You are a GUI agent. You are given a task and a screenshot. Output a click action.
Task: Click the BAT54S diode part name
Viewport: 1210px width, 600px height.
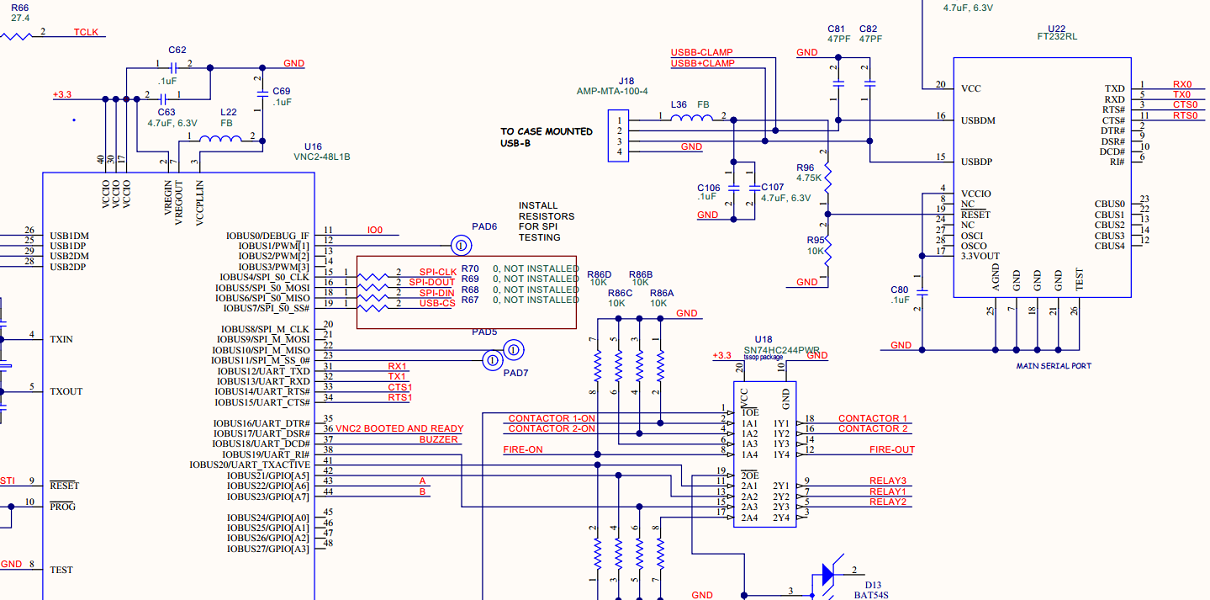[x=870, y=595]
